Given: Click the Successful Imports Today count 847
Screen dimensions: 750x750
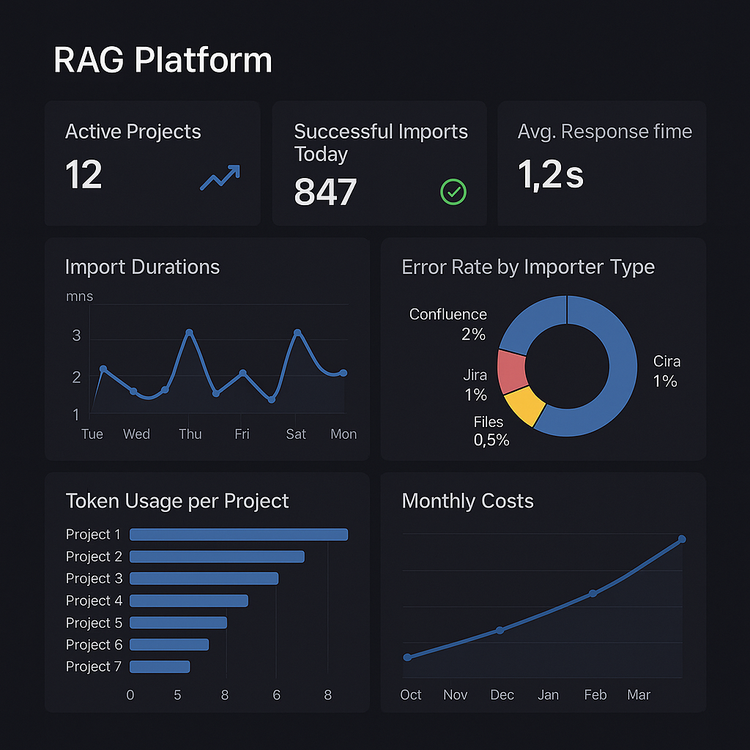Looking at the screenshot, I should coord(325,192).
